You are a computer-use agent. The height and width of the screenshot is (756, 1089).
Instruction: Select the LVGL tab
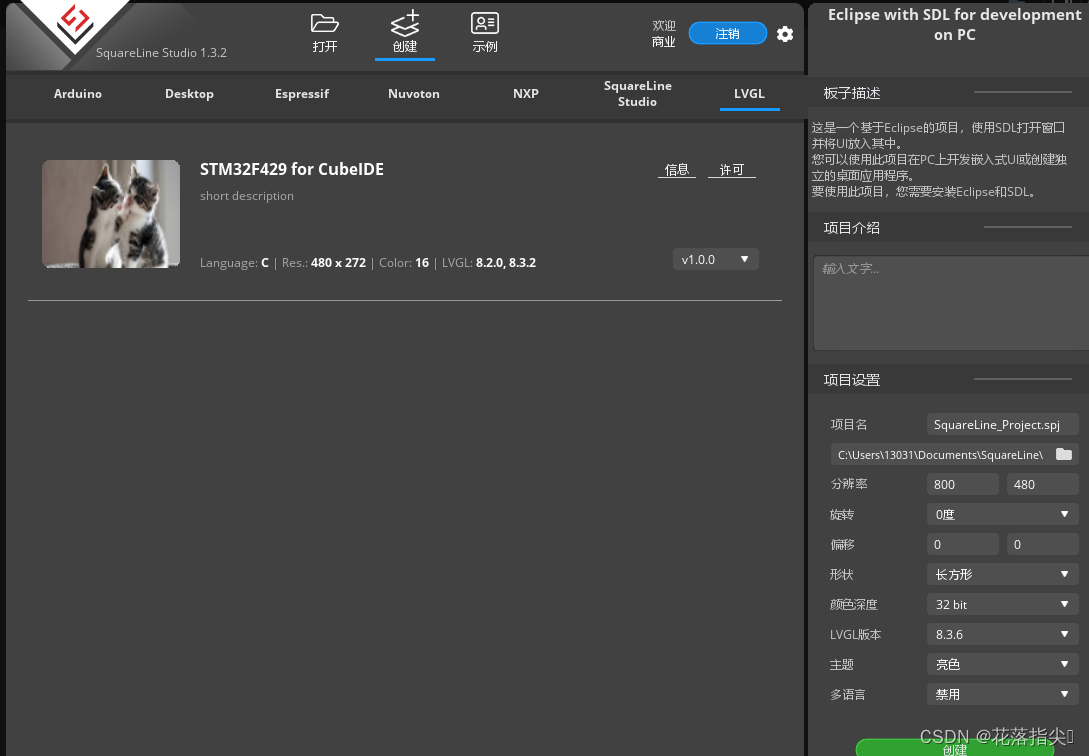click(749, 94)
